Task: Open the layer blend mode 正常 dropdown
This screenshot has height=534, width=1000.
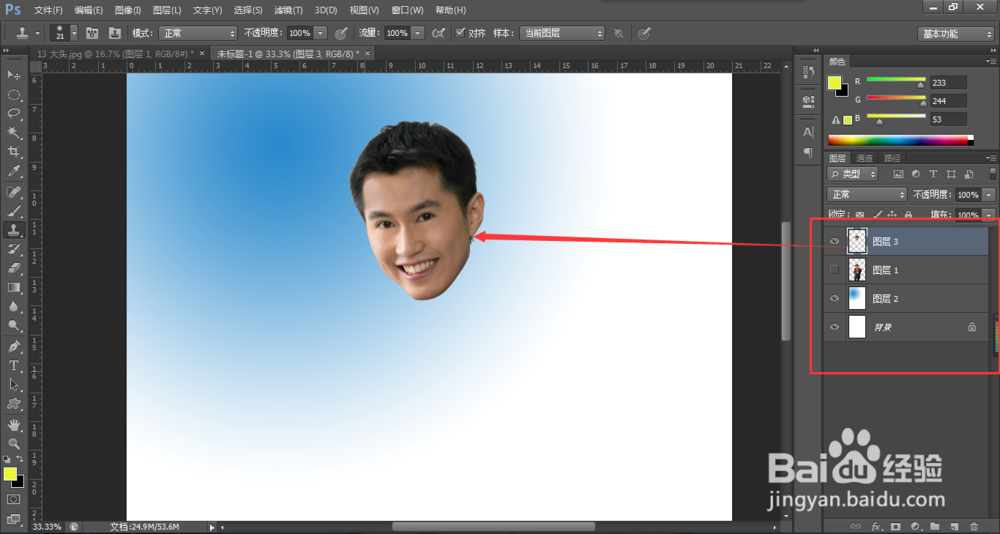Action: [867, 194]
